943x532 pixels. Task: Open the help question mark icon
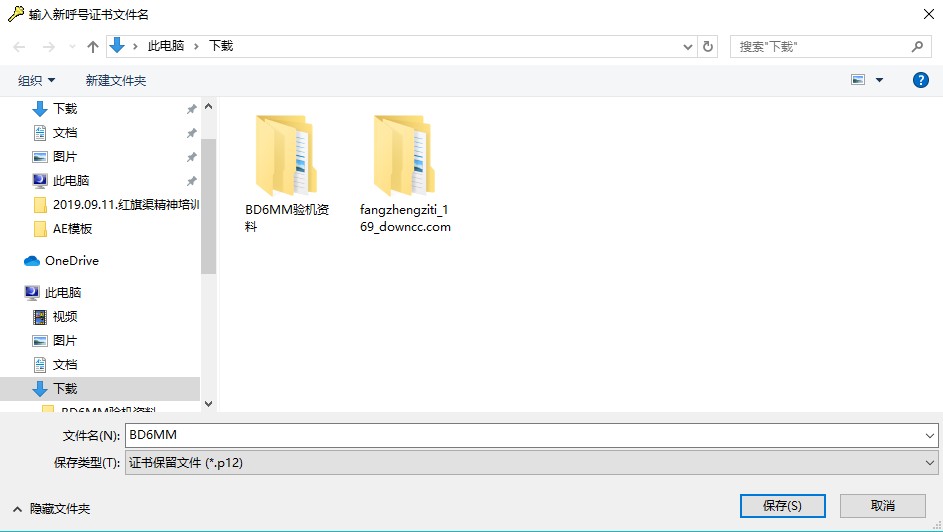click(921, 80)
